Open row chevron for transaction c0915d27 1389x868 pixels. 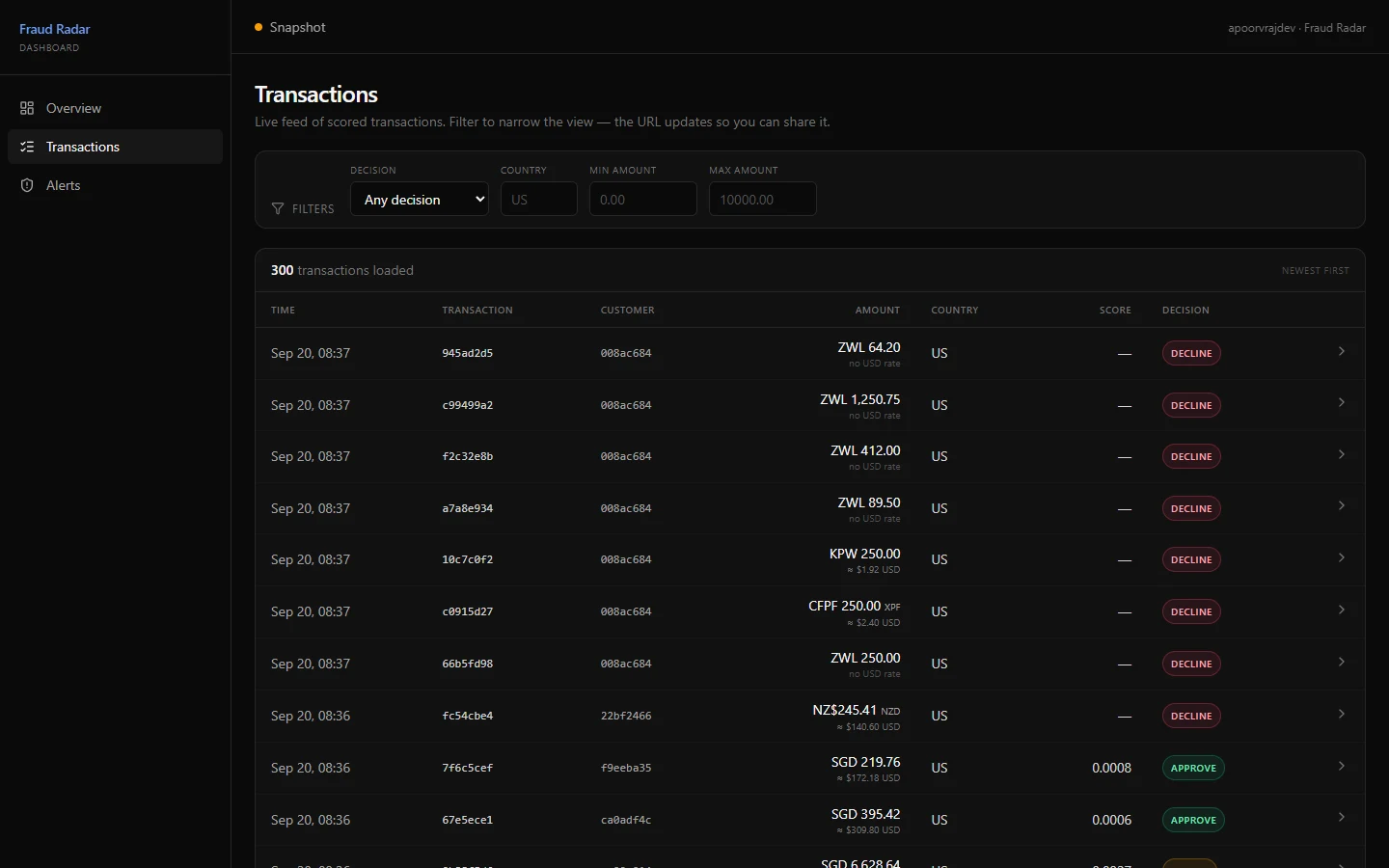[x=1342, y=610]
